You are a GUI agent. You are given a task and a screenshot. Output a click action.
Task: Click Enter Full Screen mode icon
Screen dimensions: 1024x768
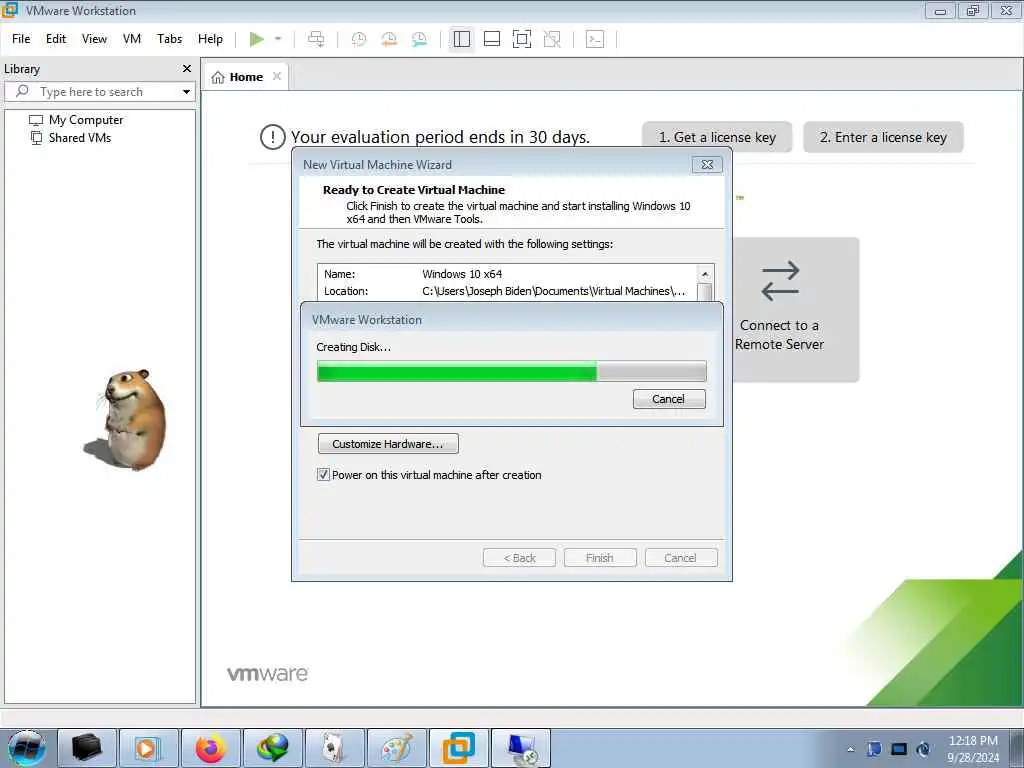click(x=522, y=39)
